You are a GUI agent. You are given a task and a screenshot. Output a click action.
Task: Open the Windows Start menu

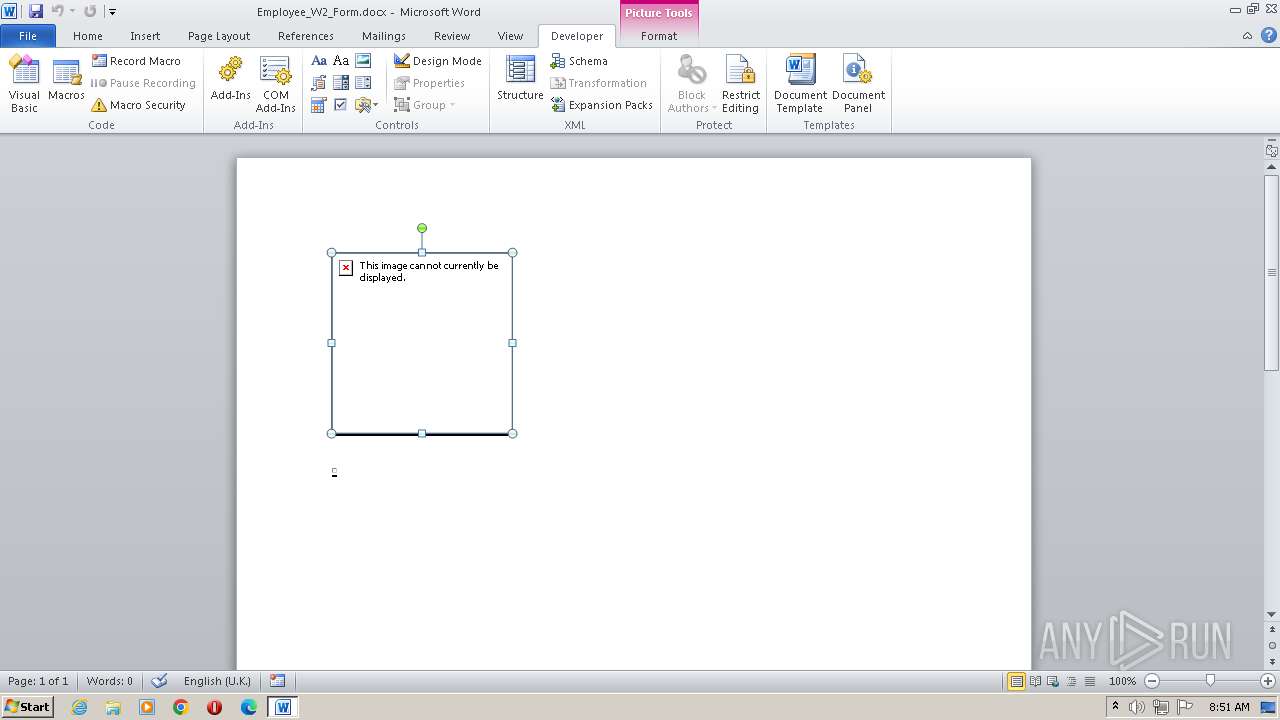click(x=28, y=707)
